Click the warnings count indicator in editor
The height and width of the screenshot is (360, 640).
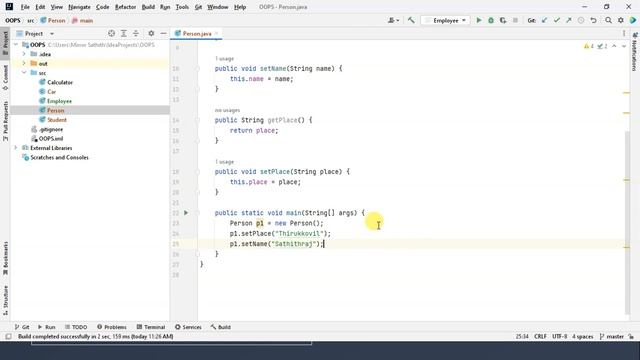pos(589,46)
